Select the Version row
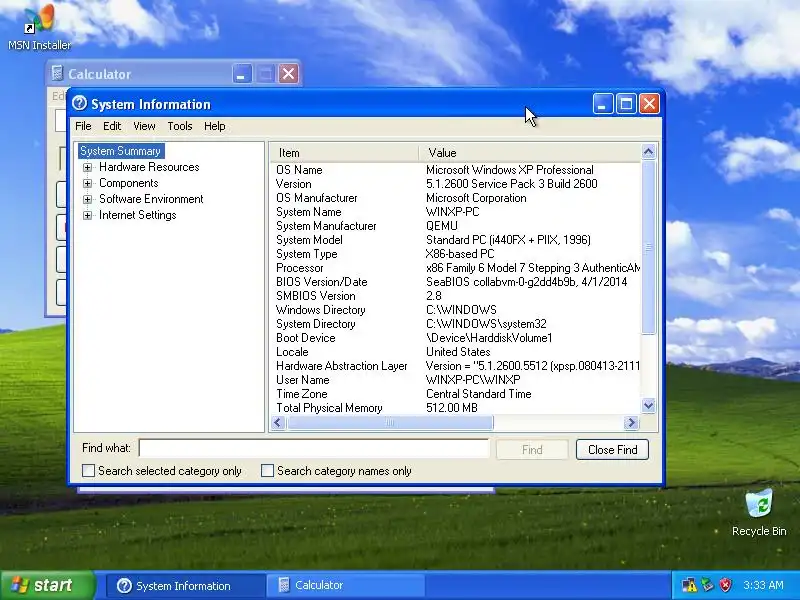Image resolution: width=800 pixels, height=600 pixels. (455, 184)
